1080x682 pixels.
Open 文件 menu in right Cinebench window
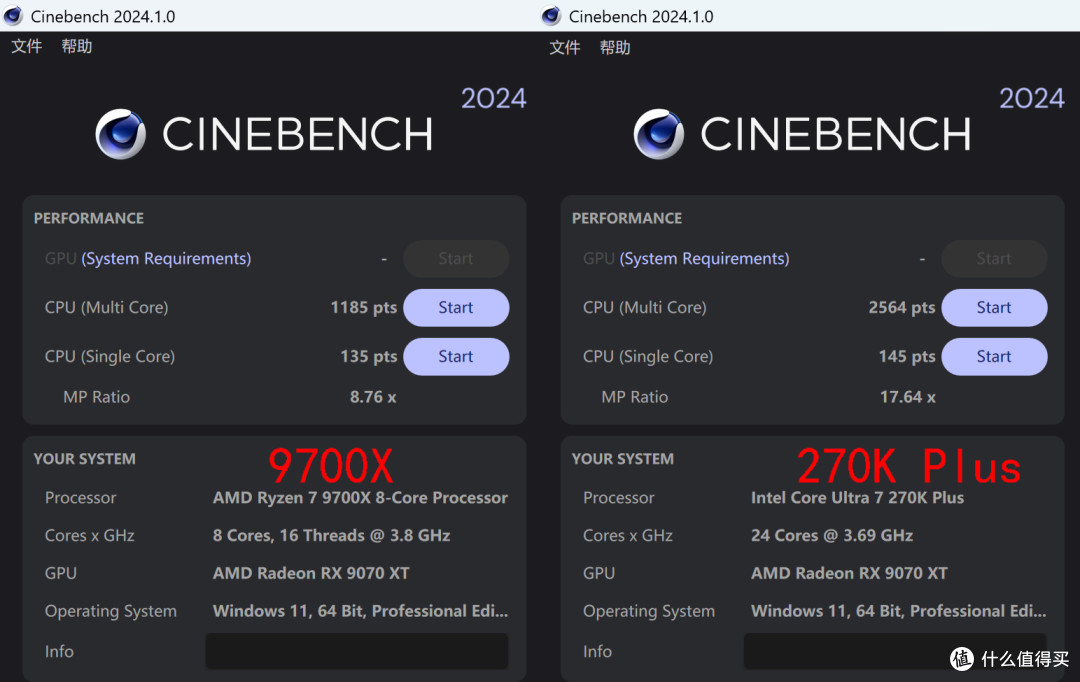click(565, 48)
